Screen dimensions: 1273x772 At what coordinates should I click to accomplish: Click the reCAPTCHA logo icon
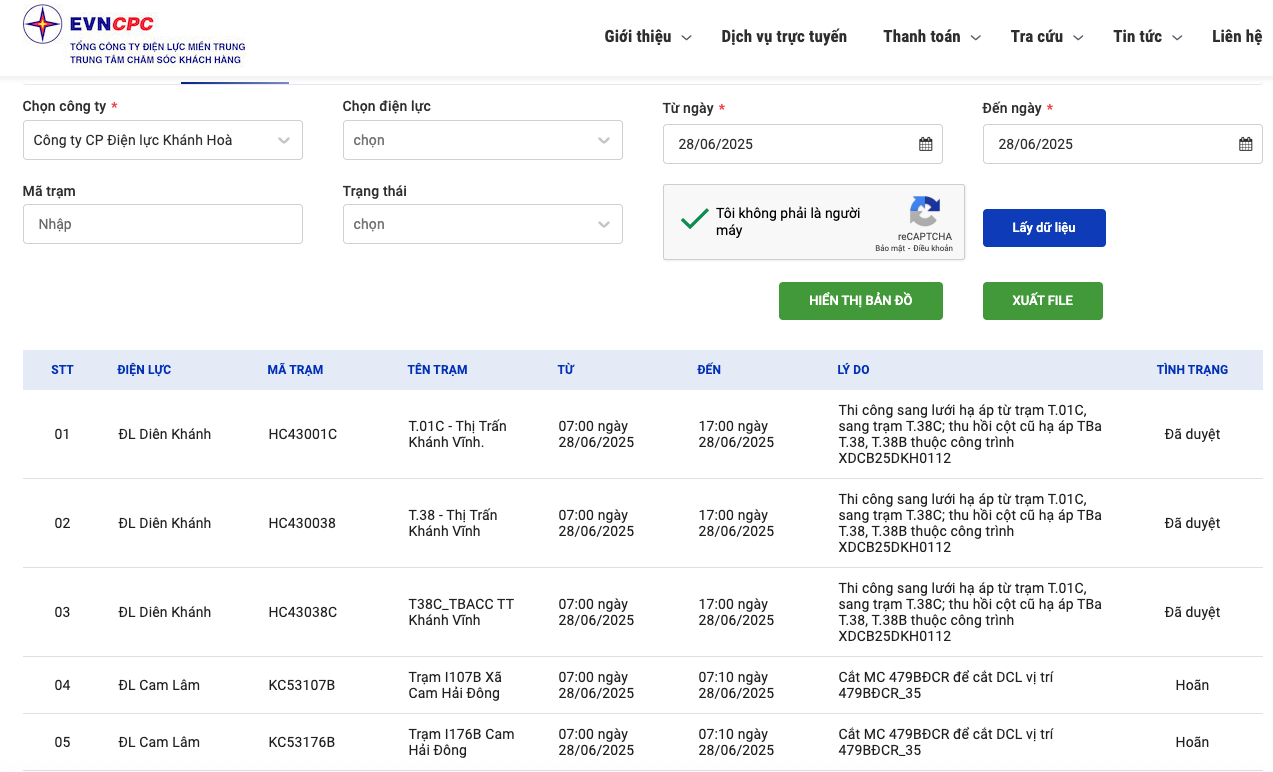tap(924, 212)
